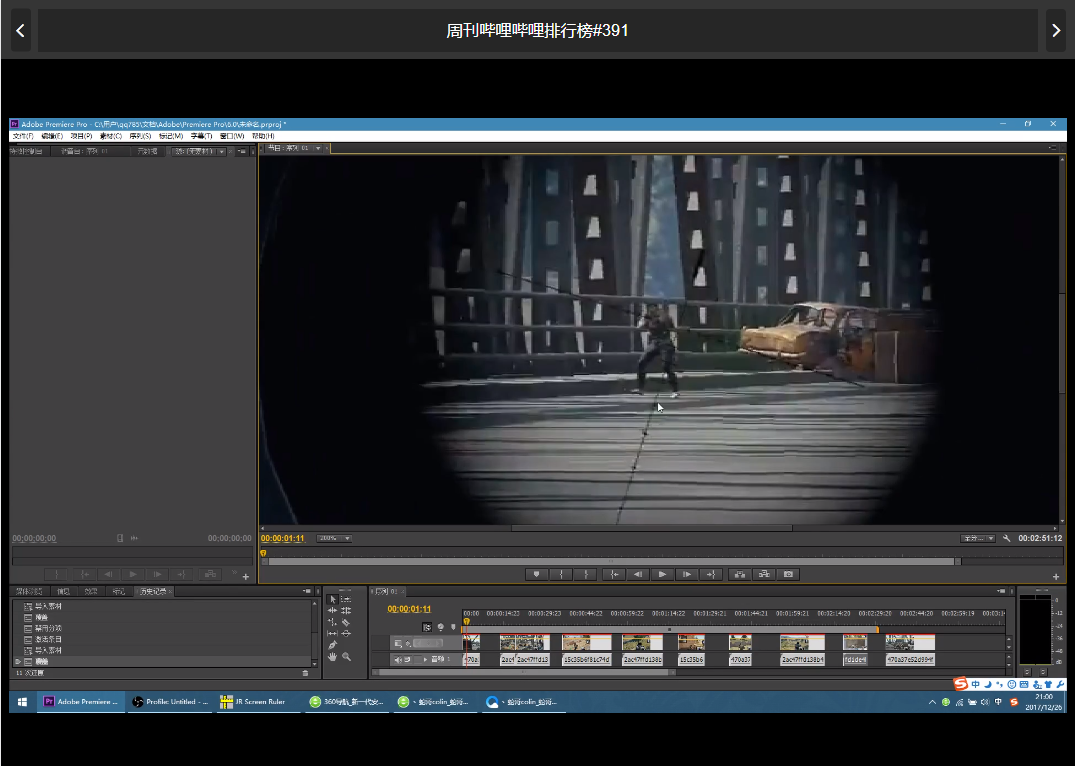Pick the Razor tool in tools panel
The height and width of the screenshot is (766, 1075).
pyautogui.click(x=346, y=622)
